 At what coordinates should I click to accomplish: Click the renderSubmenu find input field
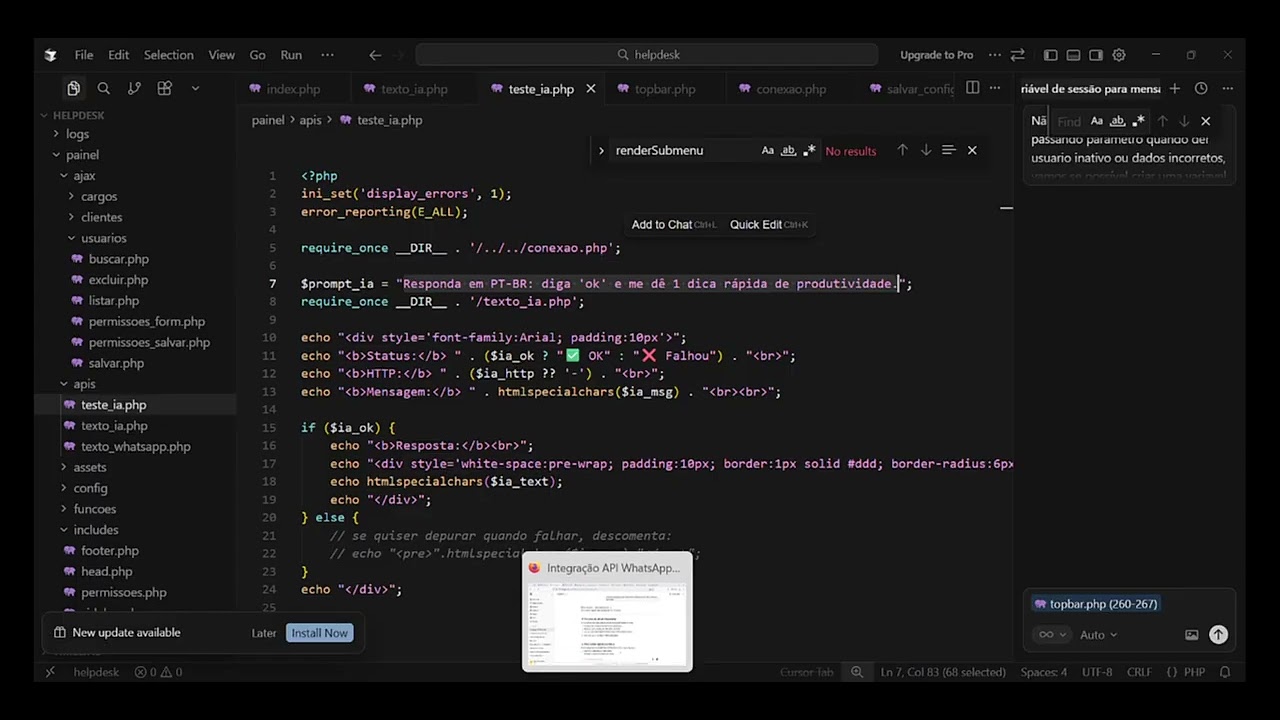coord(683,150)
